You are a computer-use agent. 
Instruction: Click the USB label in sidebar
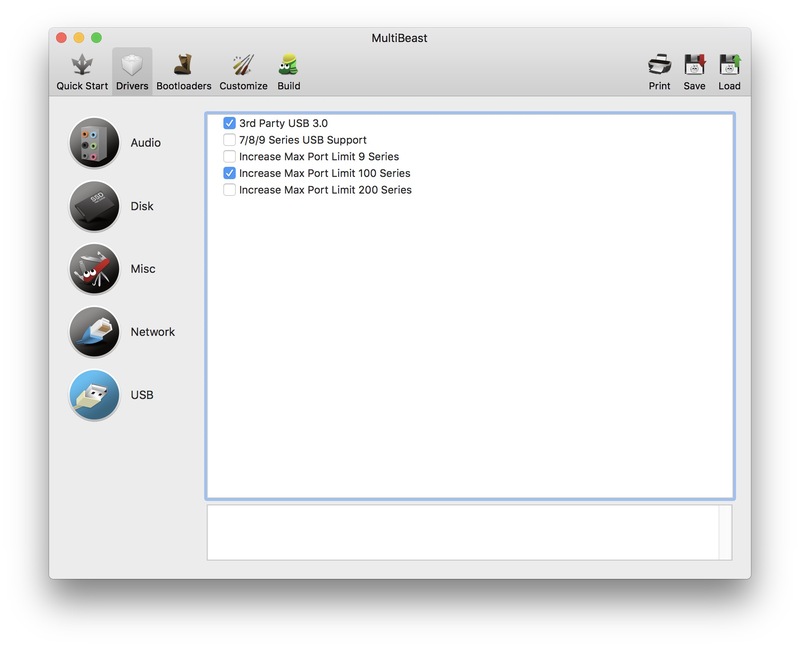(x=142, y=395)
